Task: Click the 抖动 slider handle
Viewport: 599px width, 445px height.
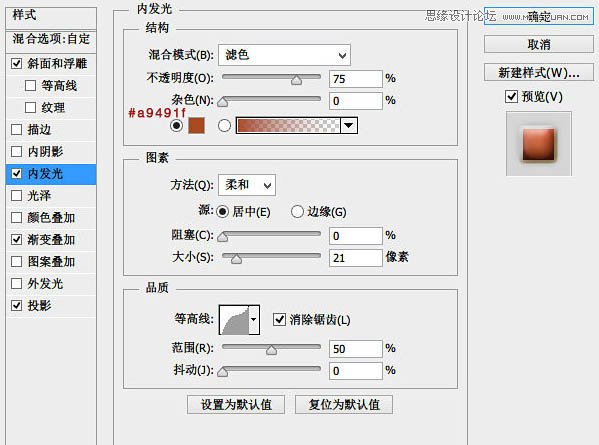Action: (x=223, y=372)
